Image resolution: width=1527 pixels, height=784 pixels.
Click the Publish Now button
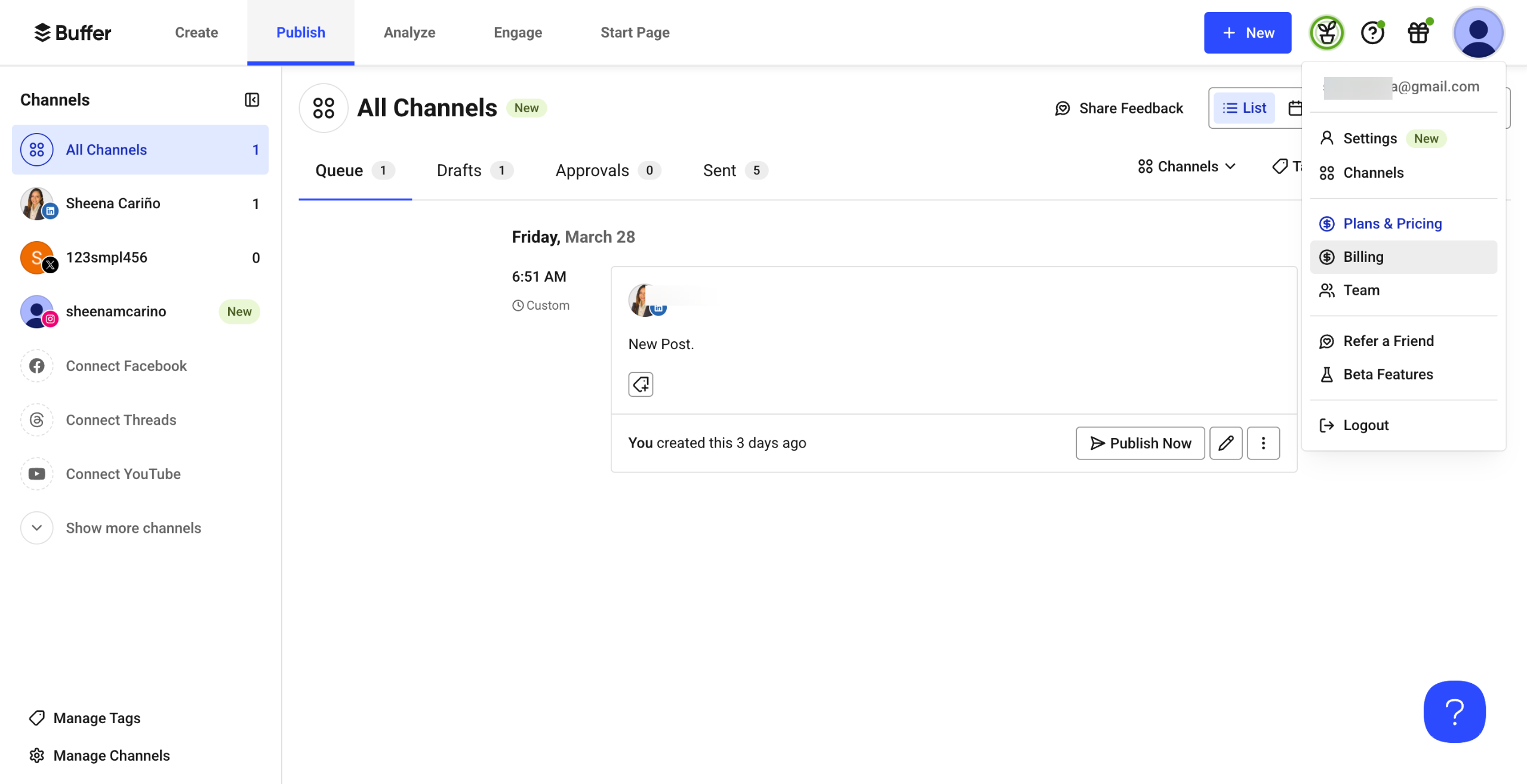point(1140,443)
